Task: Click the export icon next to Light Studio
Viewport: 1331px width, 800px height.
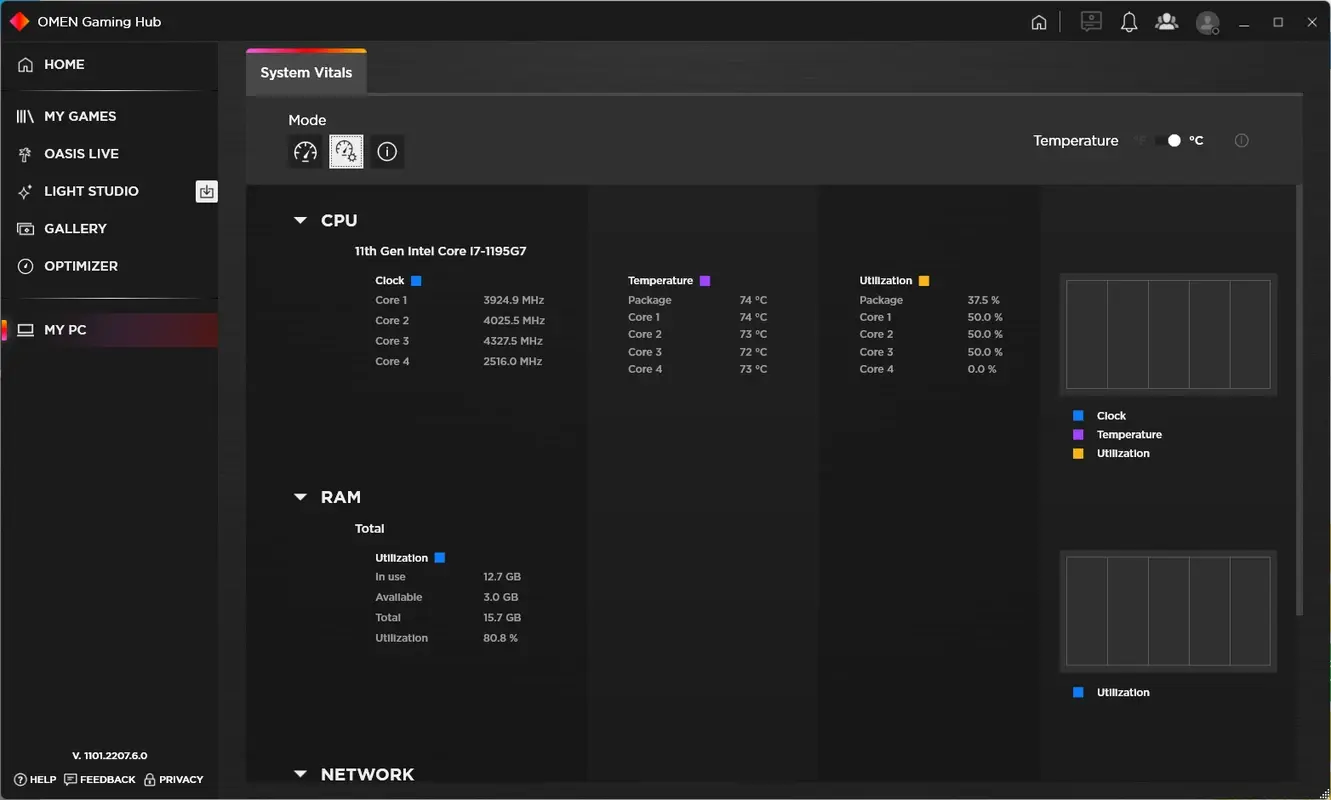Action: point(206,191)
